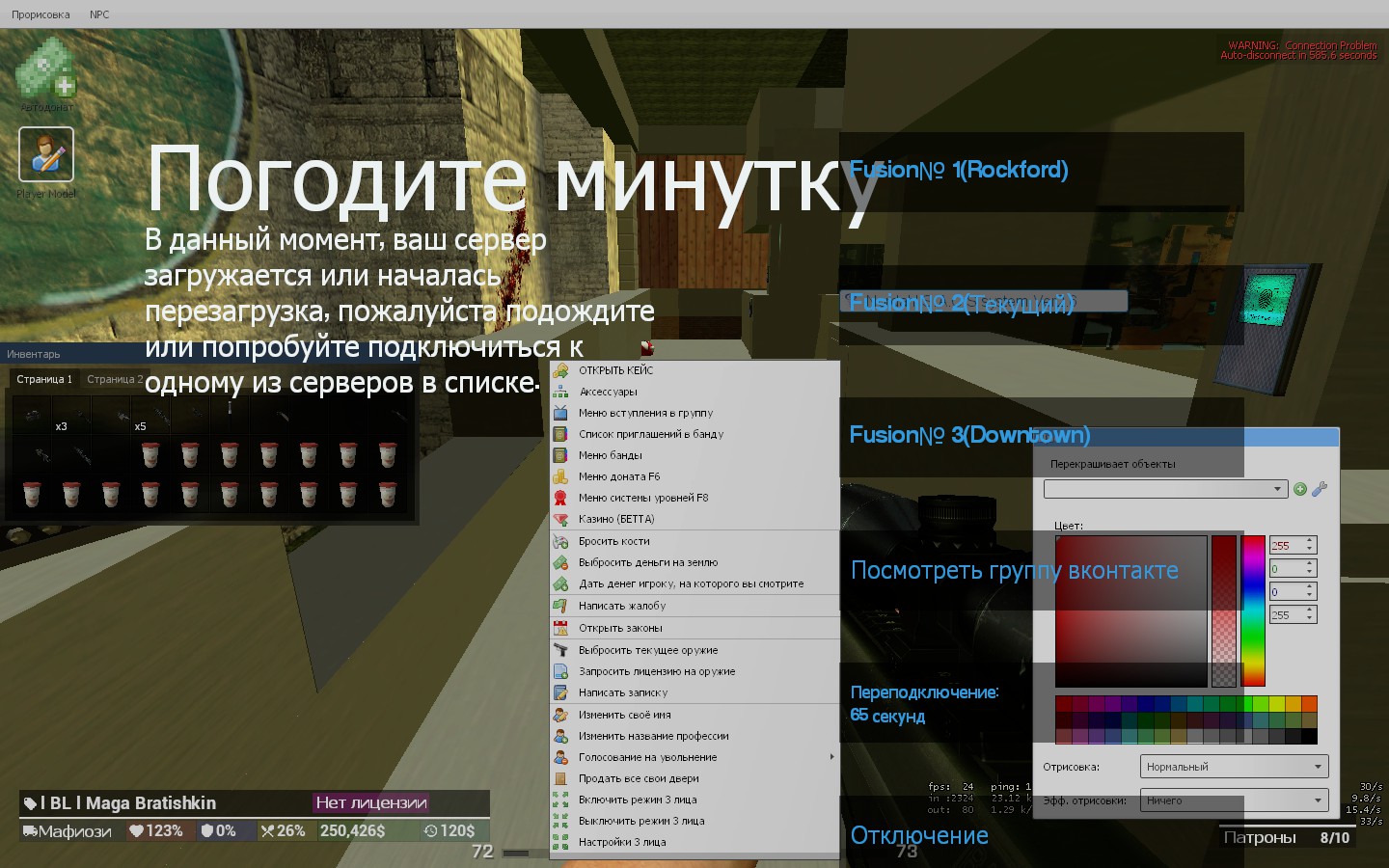This screenshot has width=1389, height=868.
Task: Click the Аксессуары hierarchy icon
Action: pos(560,392)
